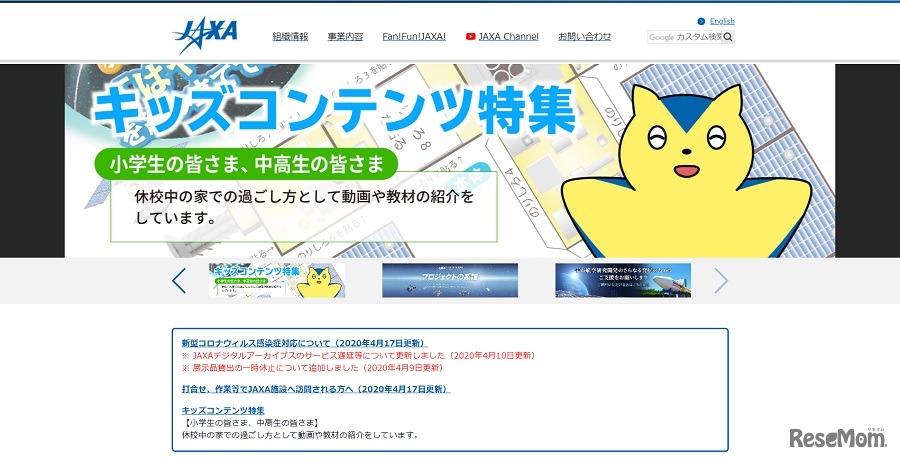Open the キッズコンテンツ特集 text link

coord(223,410)
